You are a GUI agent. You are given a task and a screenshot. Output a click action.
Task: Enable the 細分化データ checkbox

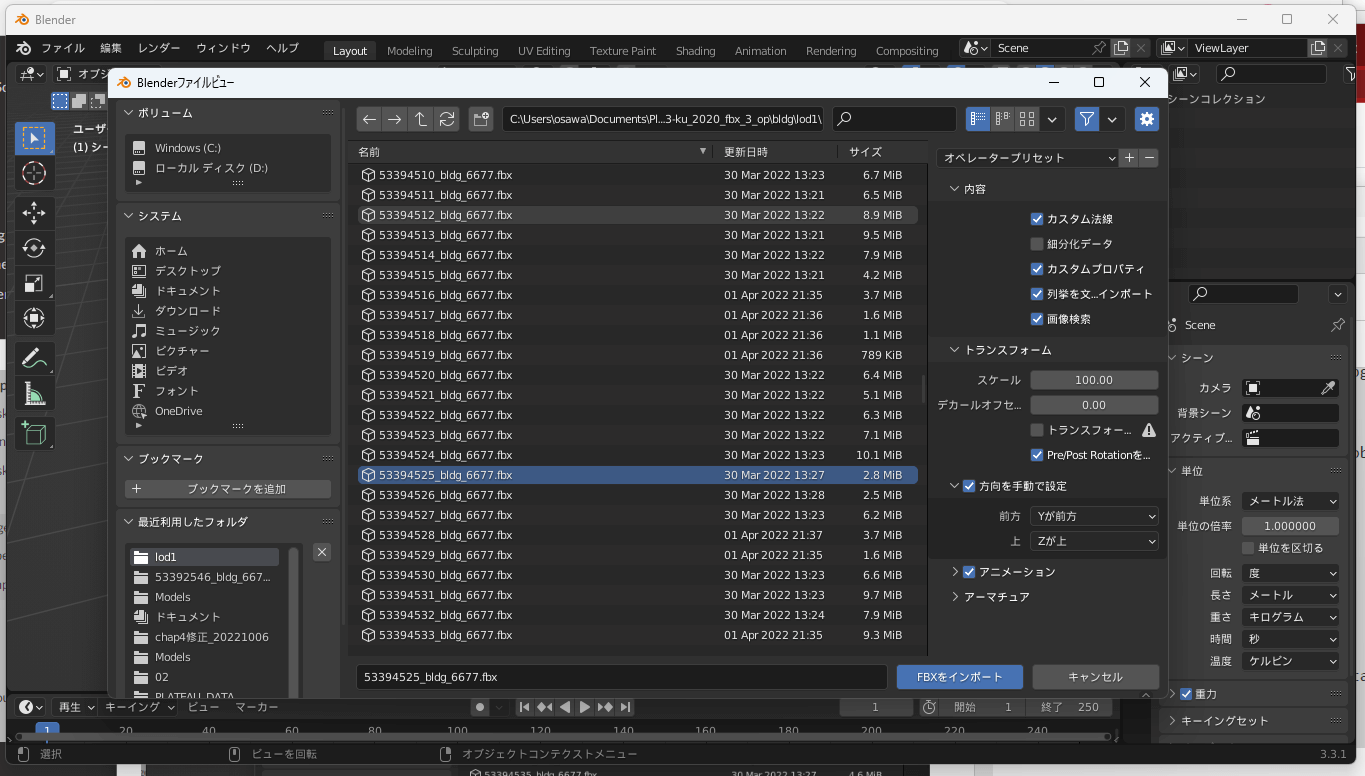tap(1037, 244)
